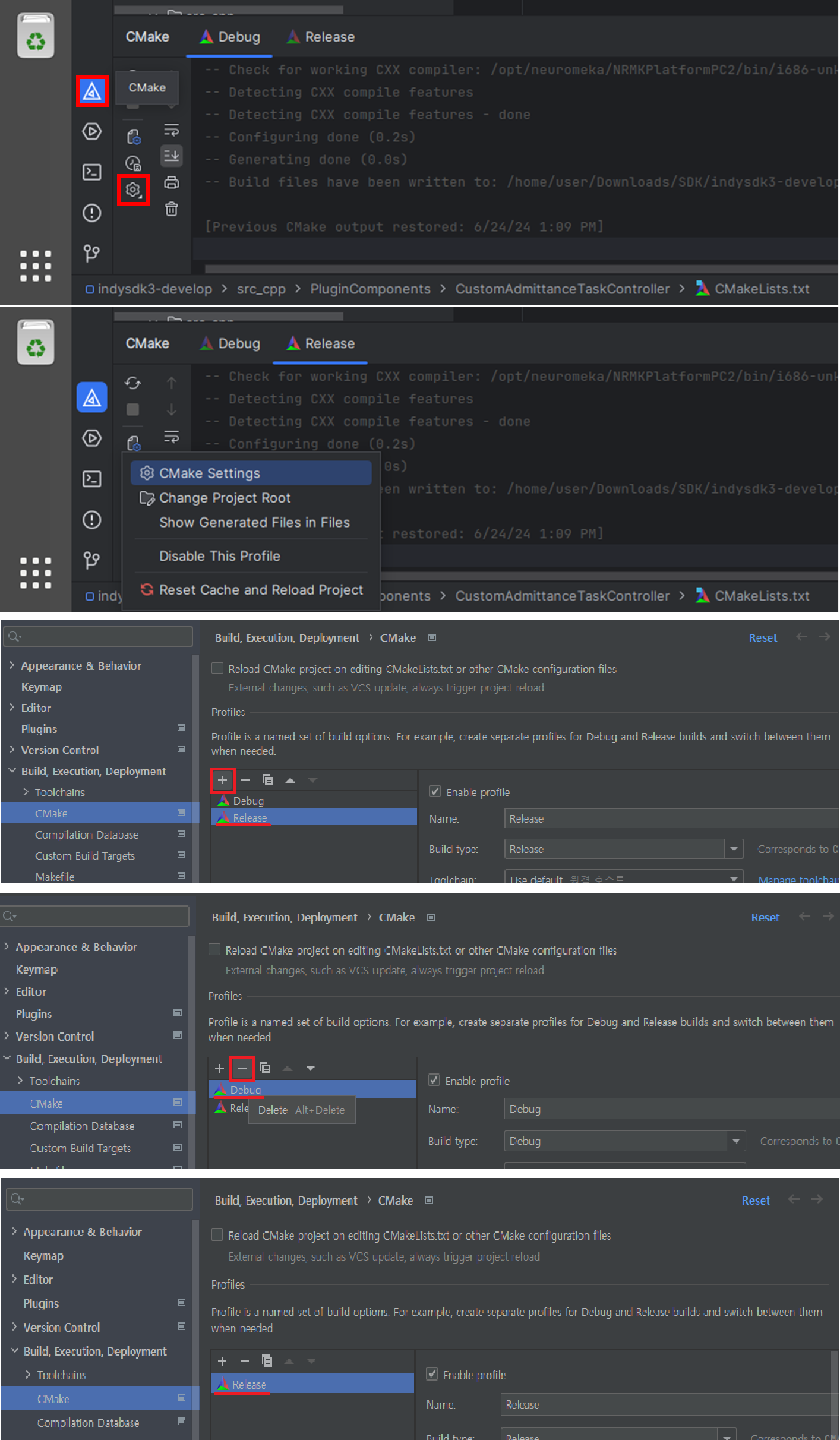The height and width of the screenshot is (1440, 840).
Task: Collapse Build, Execution, Deployment in Release-only settings
Action: (14, 1351)
